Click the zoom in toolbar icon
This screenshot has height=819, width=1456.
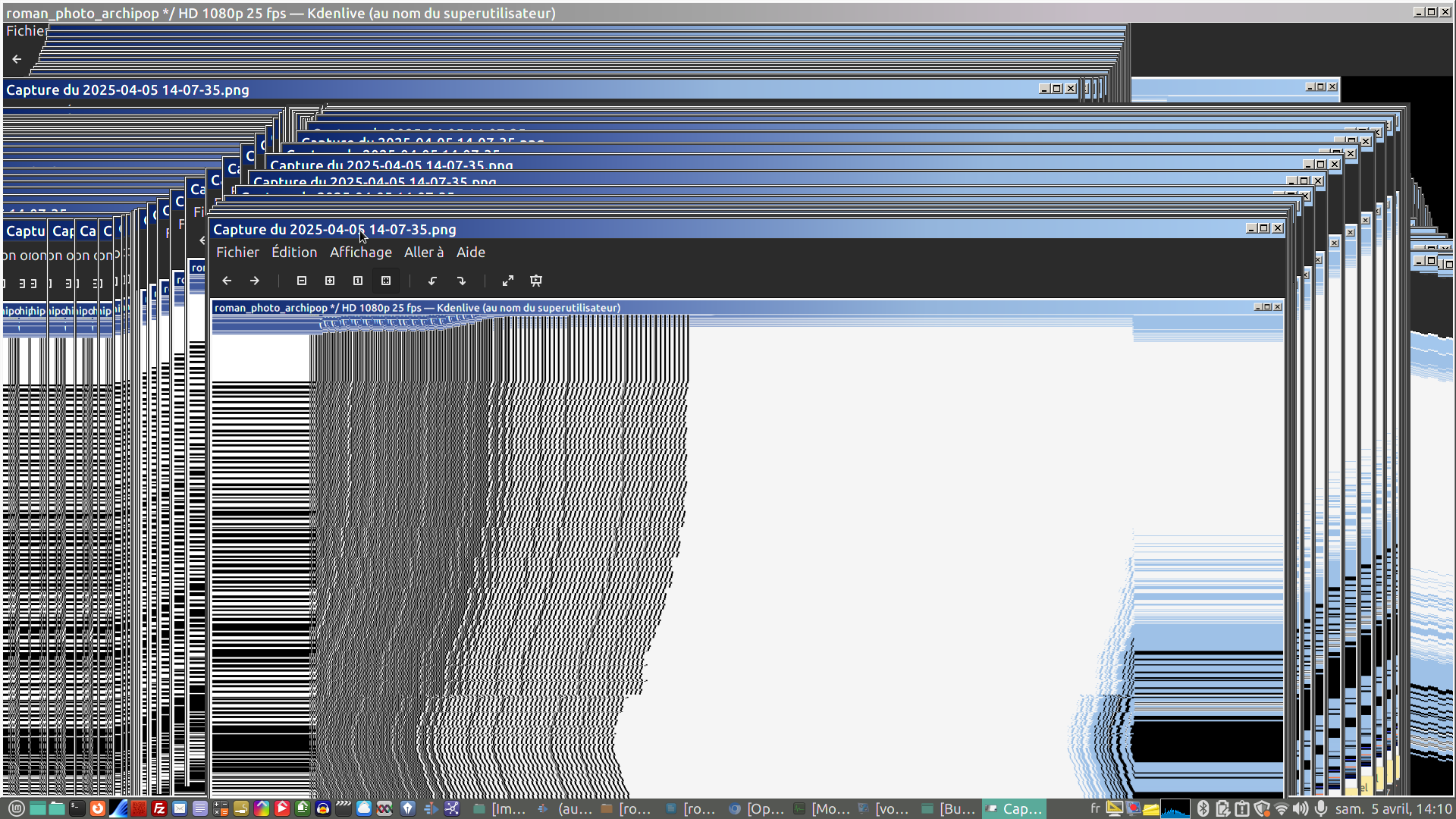[x=330, y=281]
